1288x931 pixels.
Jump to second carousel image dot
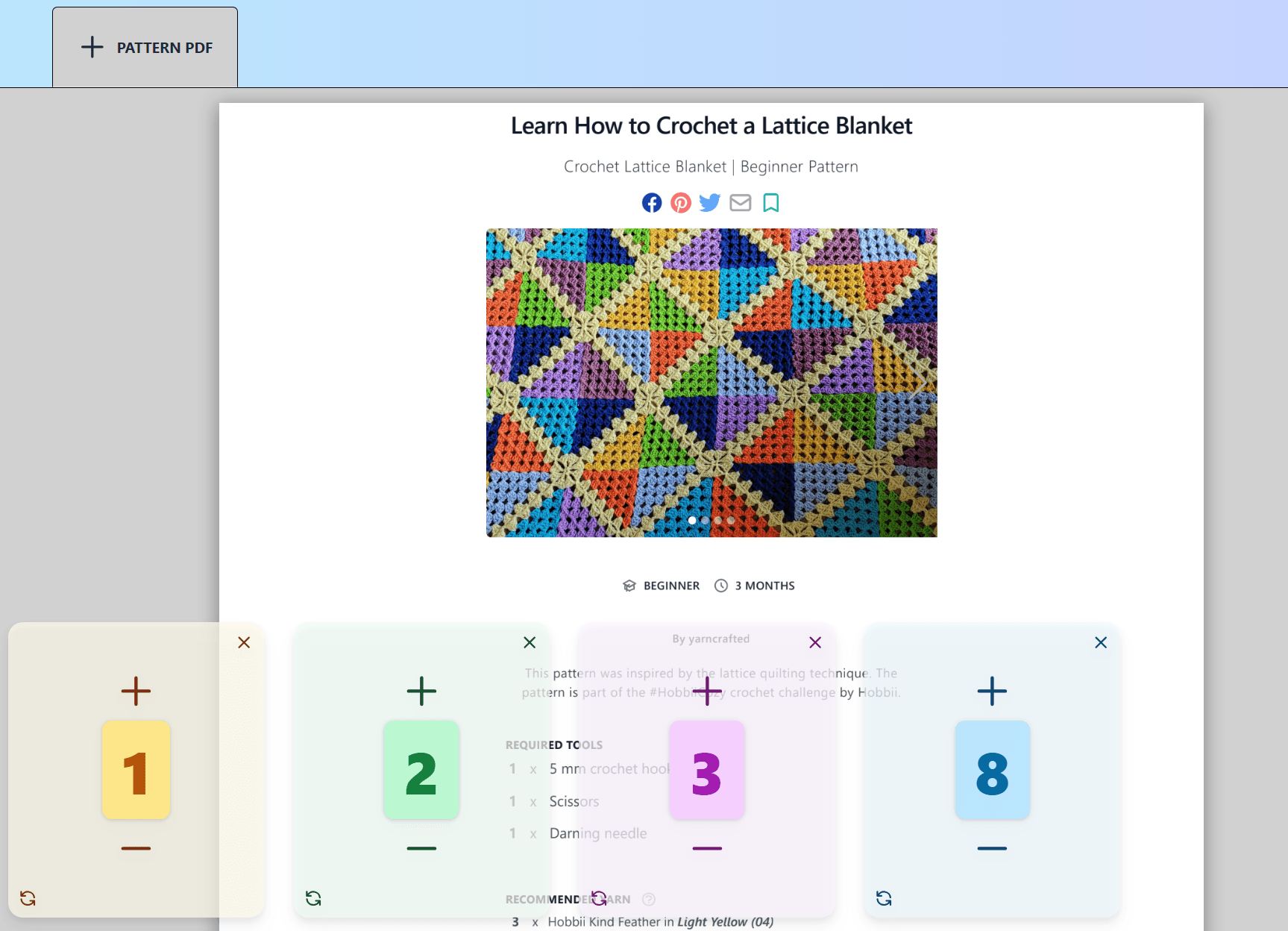click(x=705, y=521)
